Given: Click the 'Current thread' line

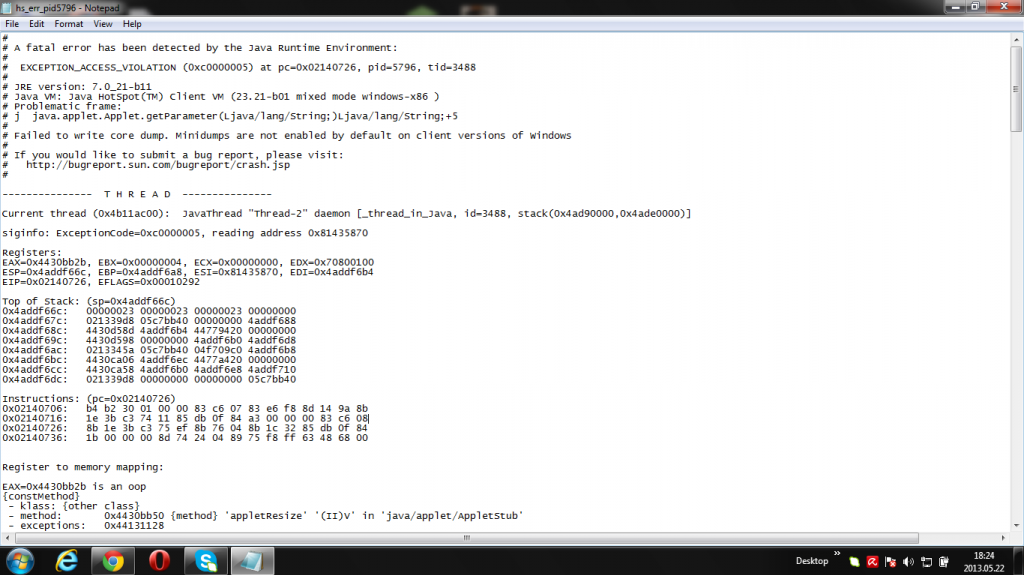Looking at the screenshot, I should pyautogui.click(x=346, y=214).
